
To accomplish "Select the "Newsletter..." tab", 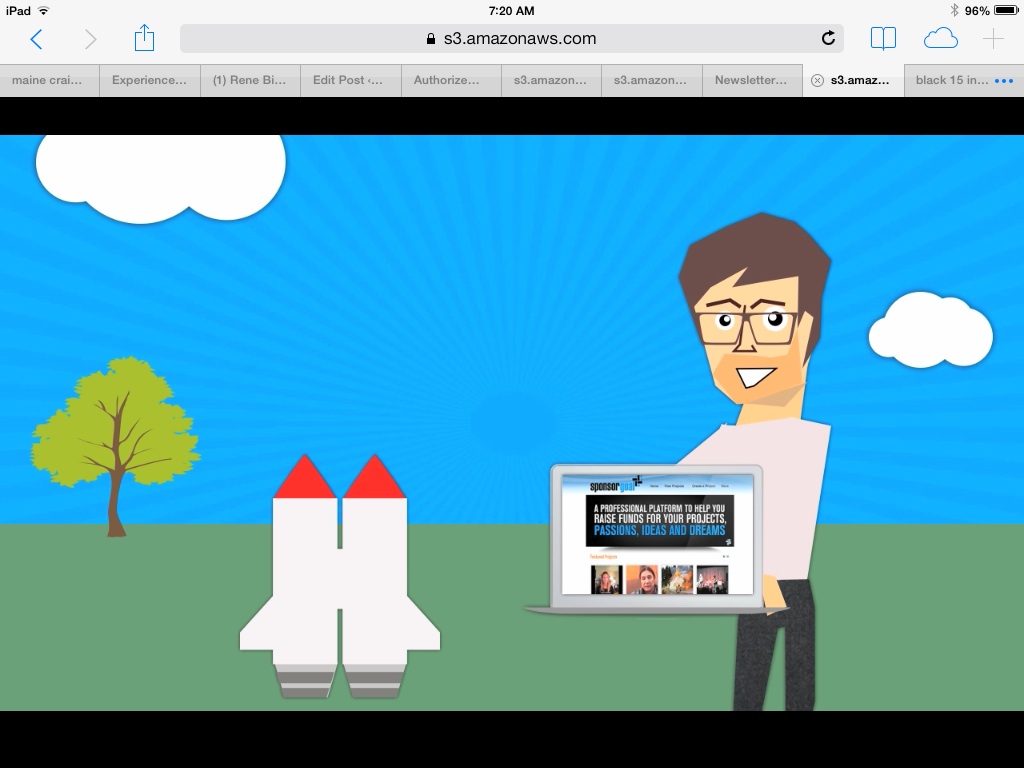I will (751, 80).
